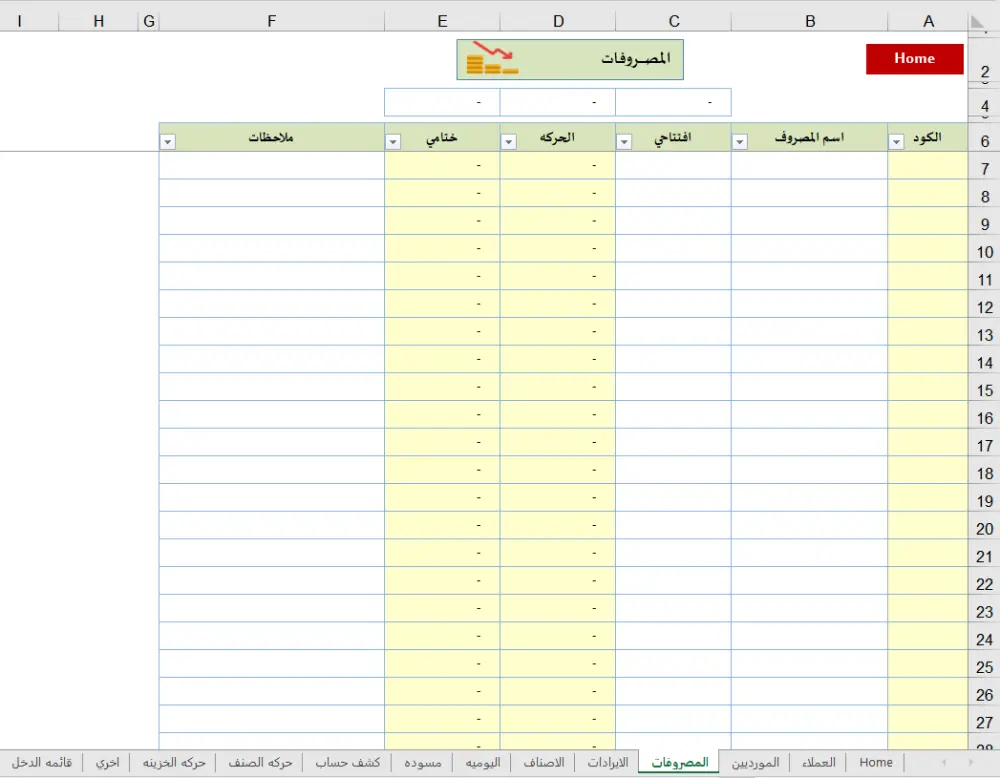The image size is (1000, 778).
Task: Click the ختامي cell in row 14
Action: click(442, 359)
